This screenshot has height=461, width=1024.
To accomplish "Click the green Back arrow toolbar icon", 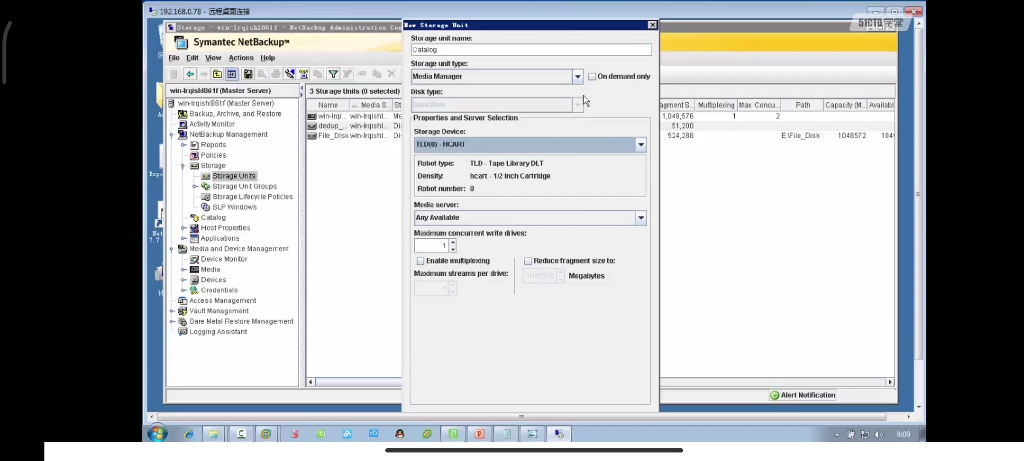I will point(189,74).
